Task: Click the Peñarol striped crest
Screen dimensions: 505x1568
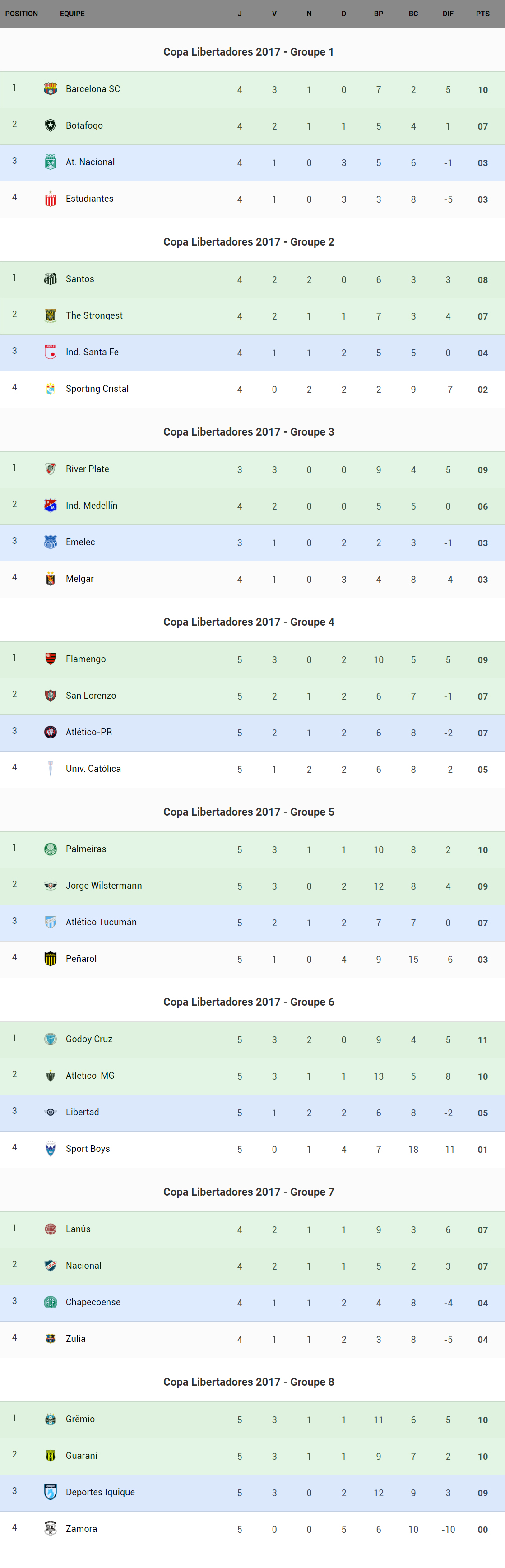Action: point(51,958)
